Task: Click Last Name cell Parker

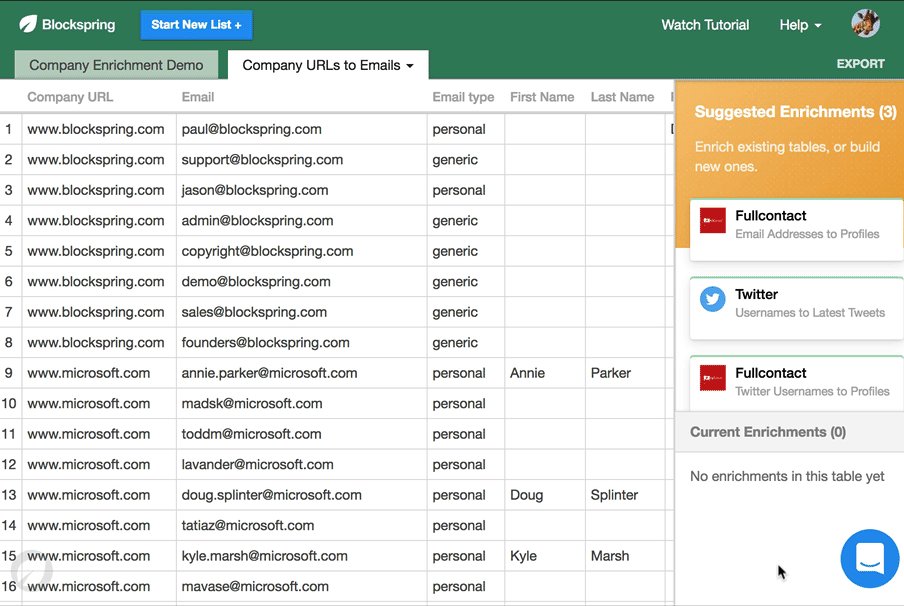Action: coord(626,373)
